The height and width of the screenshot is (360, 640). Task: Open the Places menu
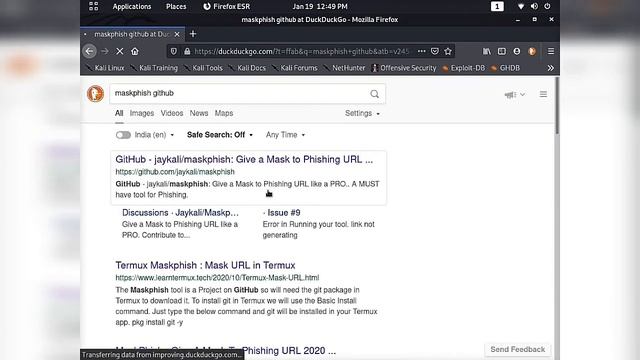pos(176,7)
